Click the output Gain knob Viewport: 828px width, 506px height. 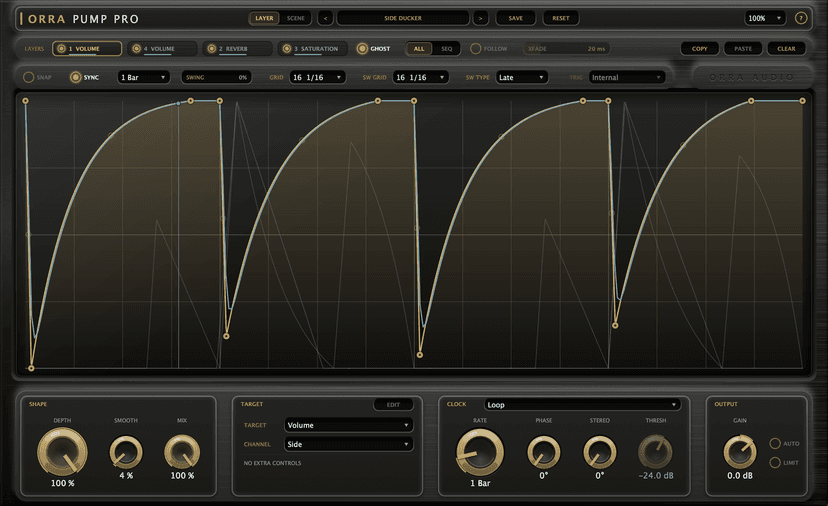(739, 452)
